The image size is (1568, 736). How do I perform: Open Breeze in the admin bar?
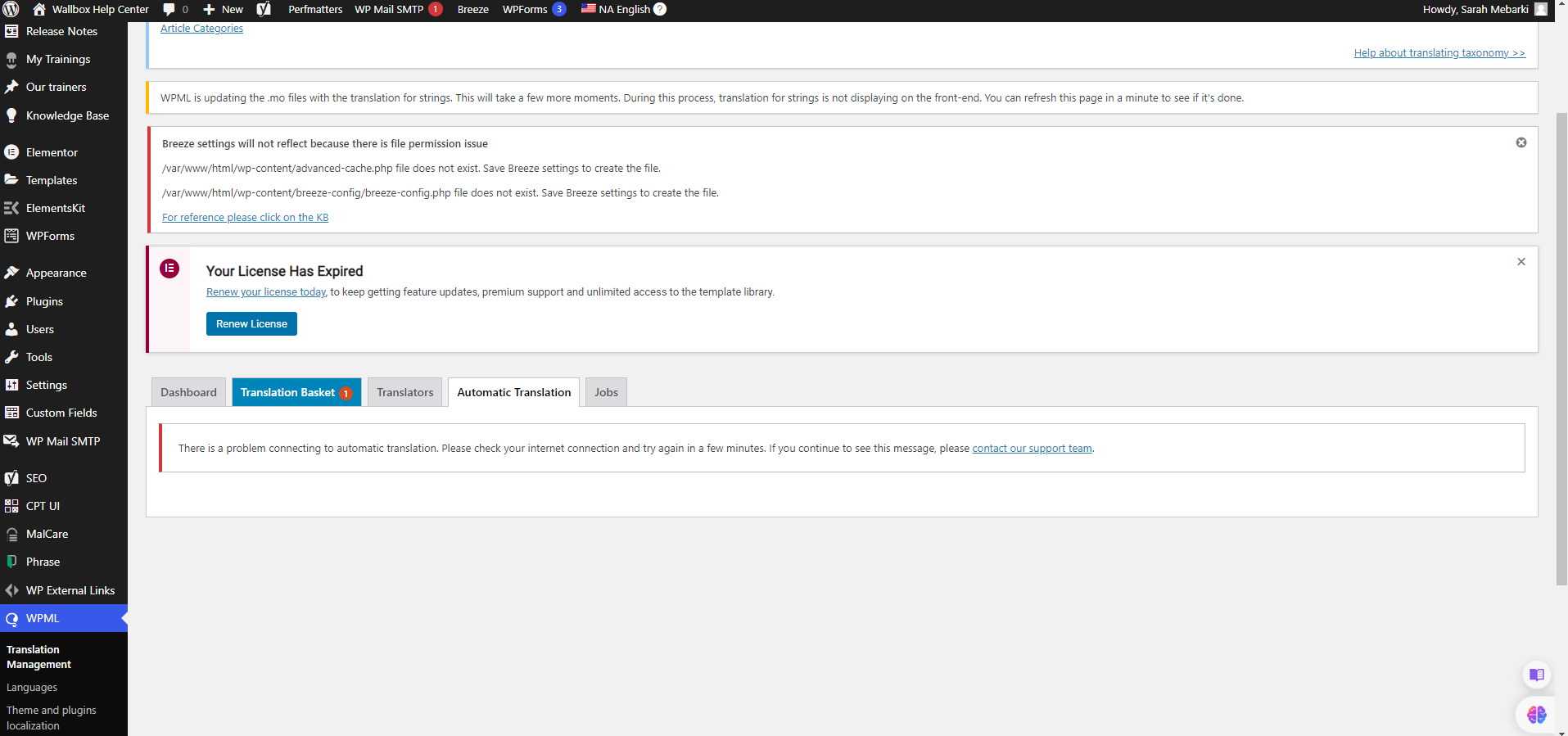[x=473, y=10]
